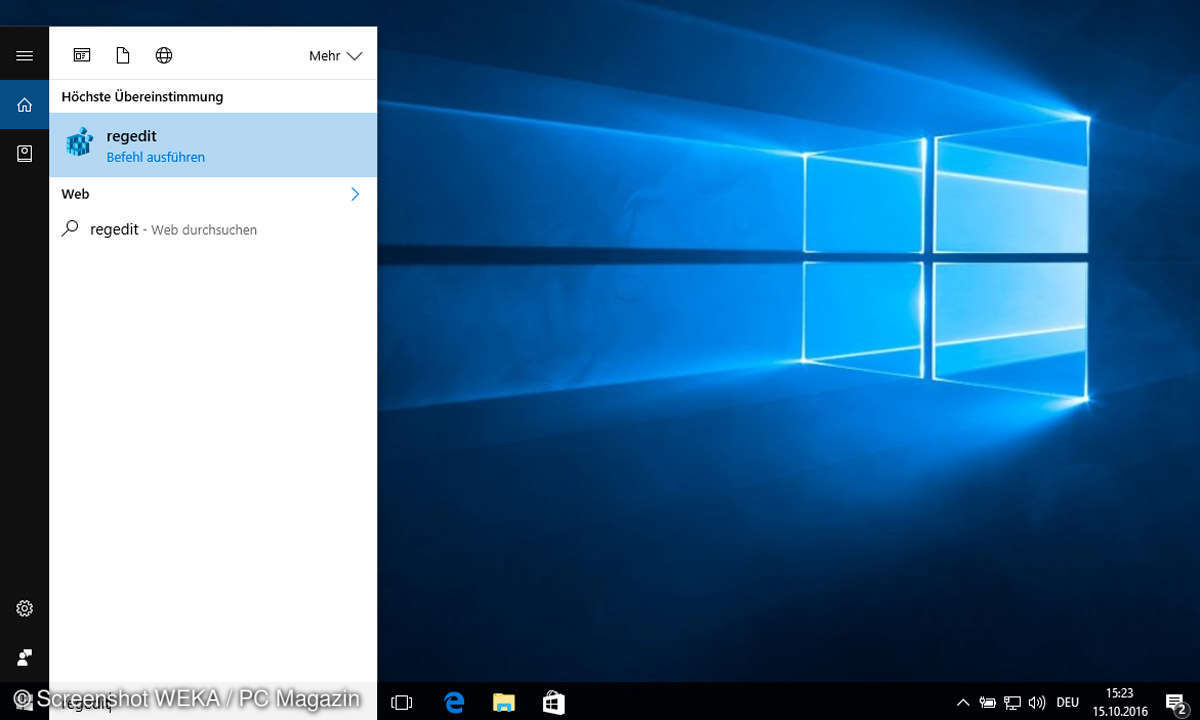The width and height of the screenshot is (1200, 720).
Task: Open the volume speaker tray icon
Action: pos(1037,702)
